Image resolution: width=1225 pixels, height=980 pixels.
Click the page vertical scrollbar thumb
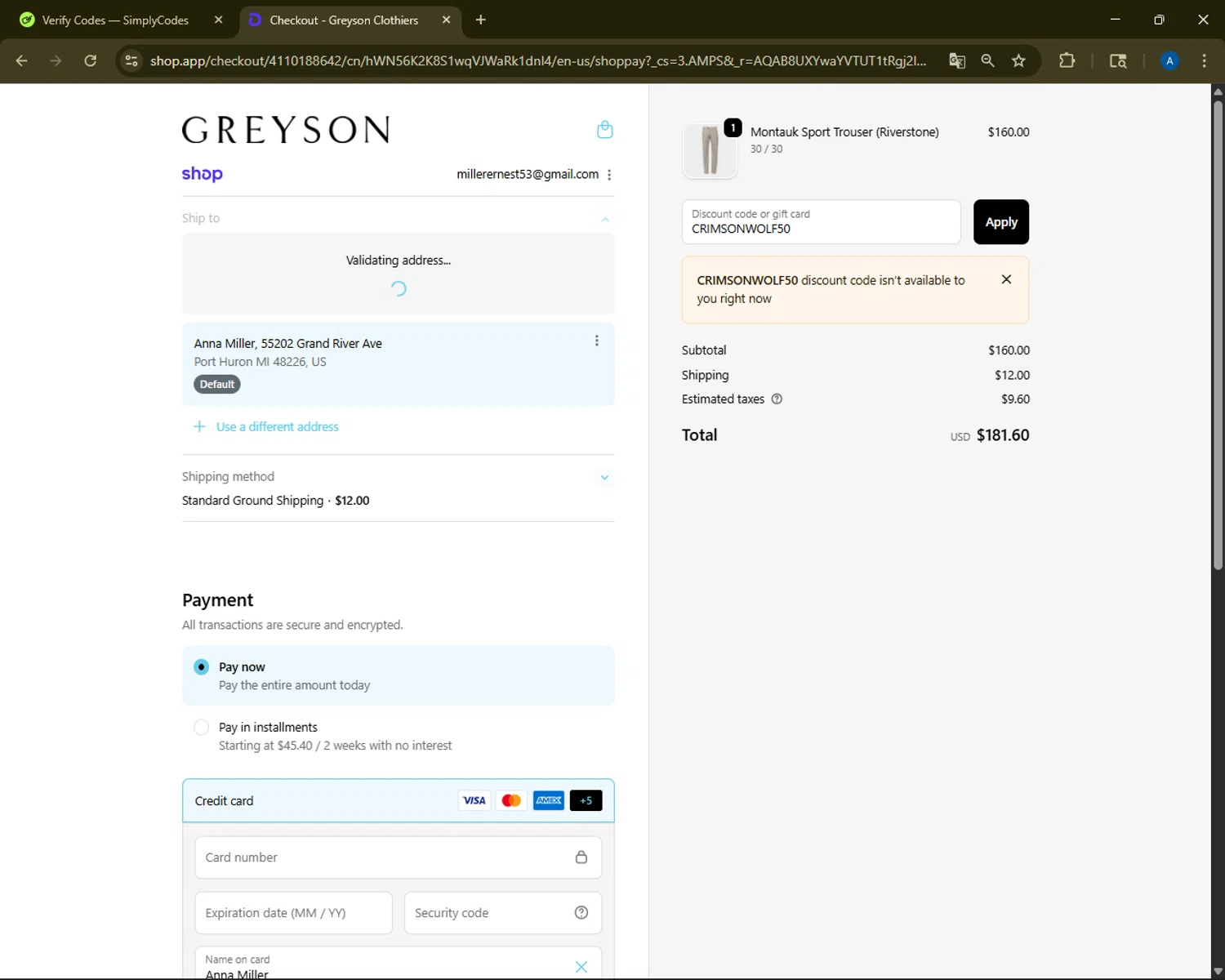tap(1218, 335)
